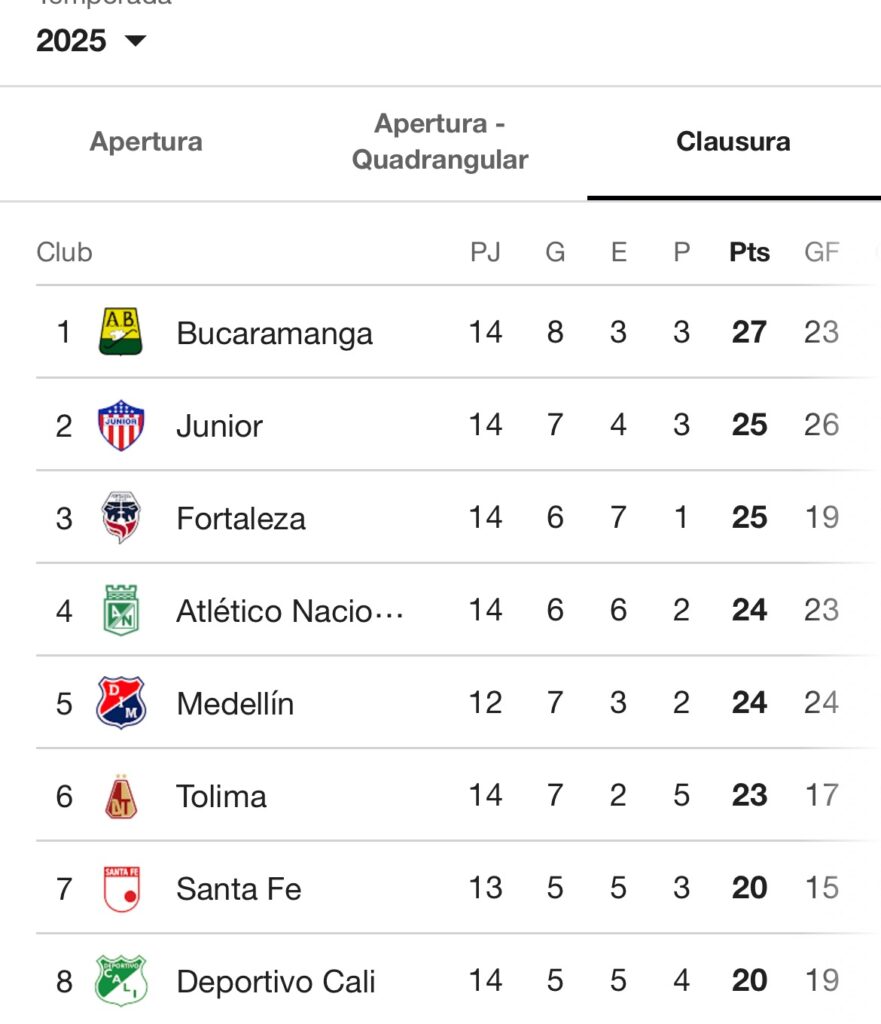Open the Deportivo Cali team link
The width and height of the screenshot is (881, 1024).
pos(276,982)
